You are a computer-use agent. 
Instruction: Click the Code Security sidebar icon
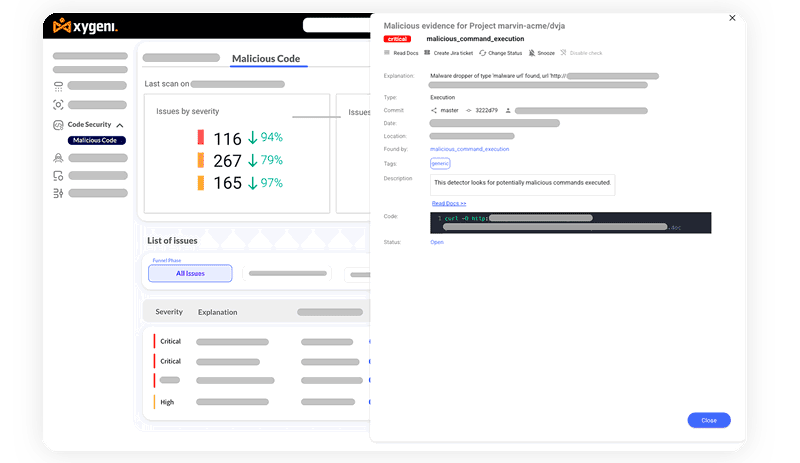coord(58,125)
